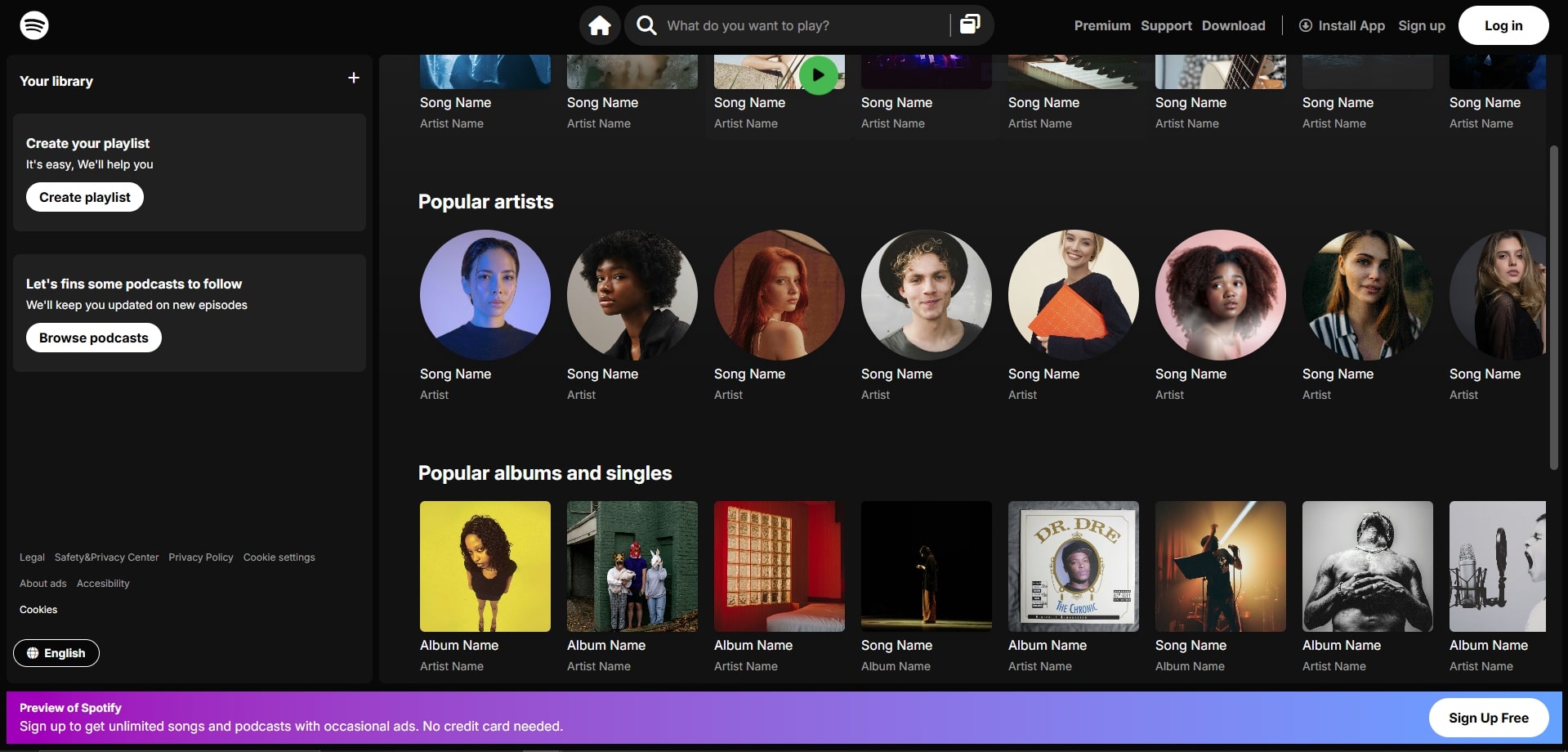Open Cookie settings
Viewport: 1568px width, 752px height.
(279, 557)
